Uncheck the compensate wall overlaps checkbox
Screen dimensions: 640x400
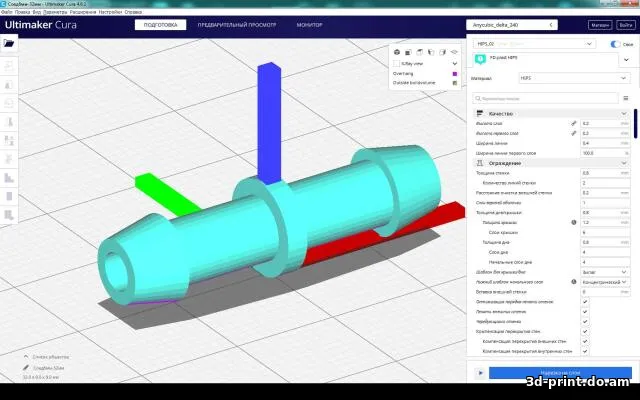[585, 331]
